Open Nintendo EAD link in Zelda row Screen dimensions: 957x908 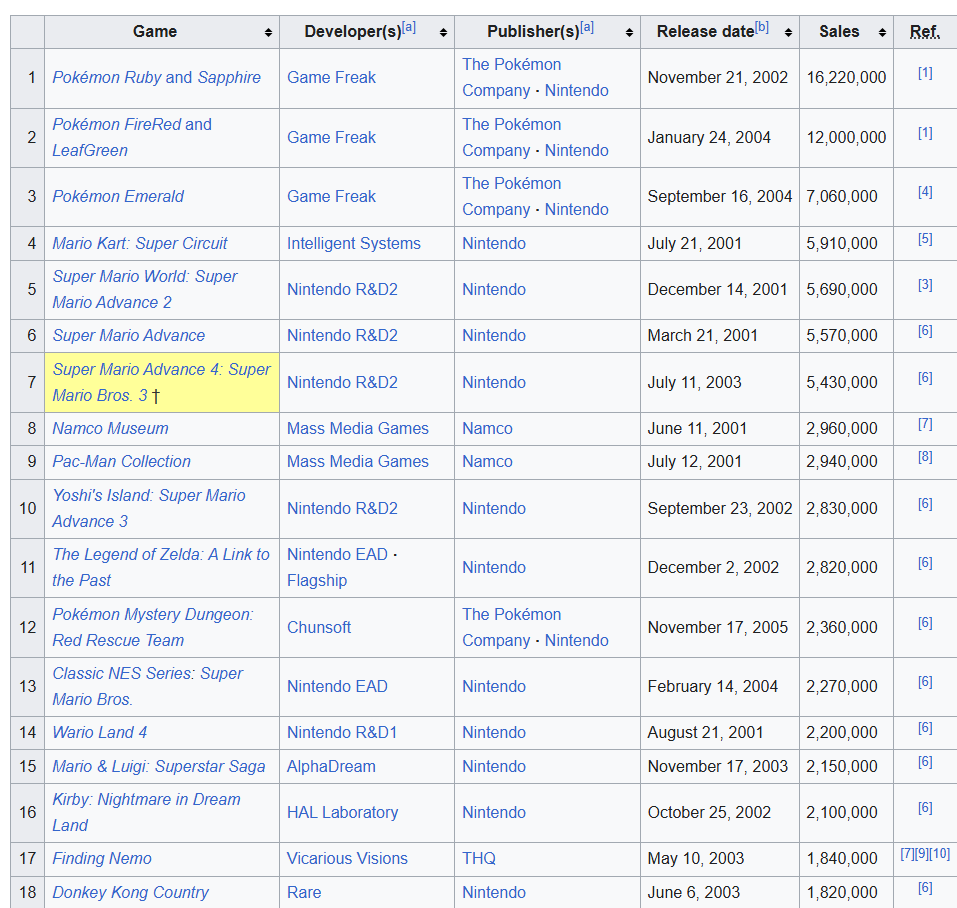pyautogui.click(x=338, y=554)
